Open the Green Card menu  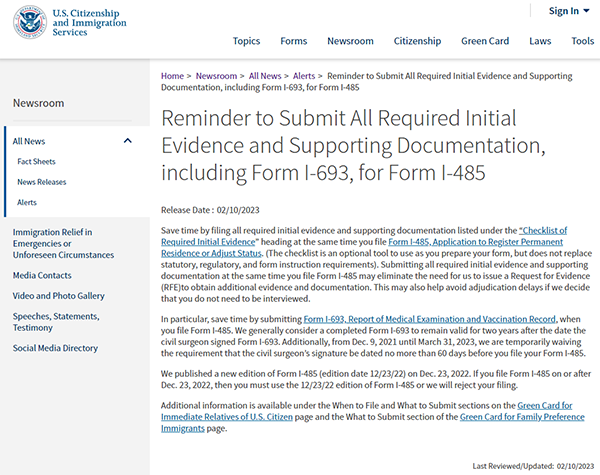485,41
